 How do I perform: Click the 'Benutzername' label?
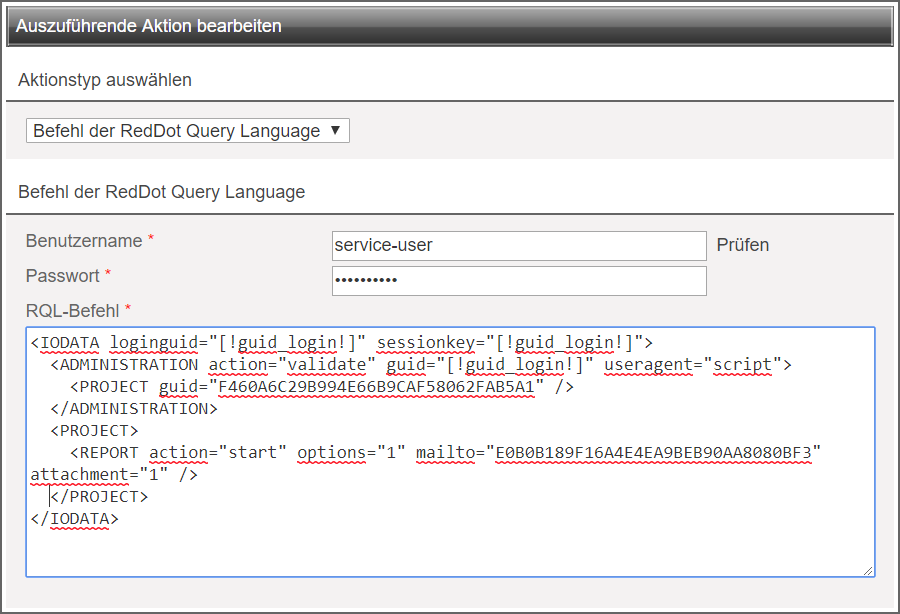(x=84, y=241)
